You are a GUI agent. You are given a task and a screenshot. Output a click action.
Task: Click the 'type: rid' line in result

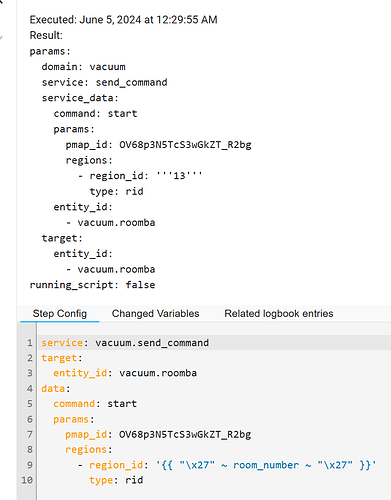(x=116, y=191)
